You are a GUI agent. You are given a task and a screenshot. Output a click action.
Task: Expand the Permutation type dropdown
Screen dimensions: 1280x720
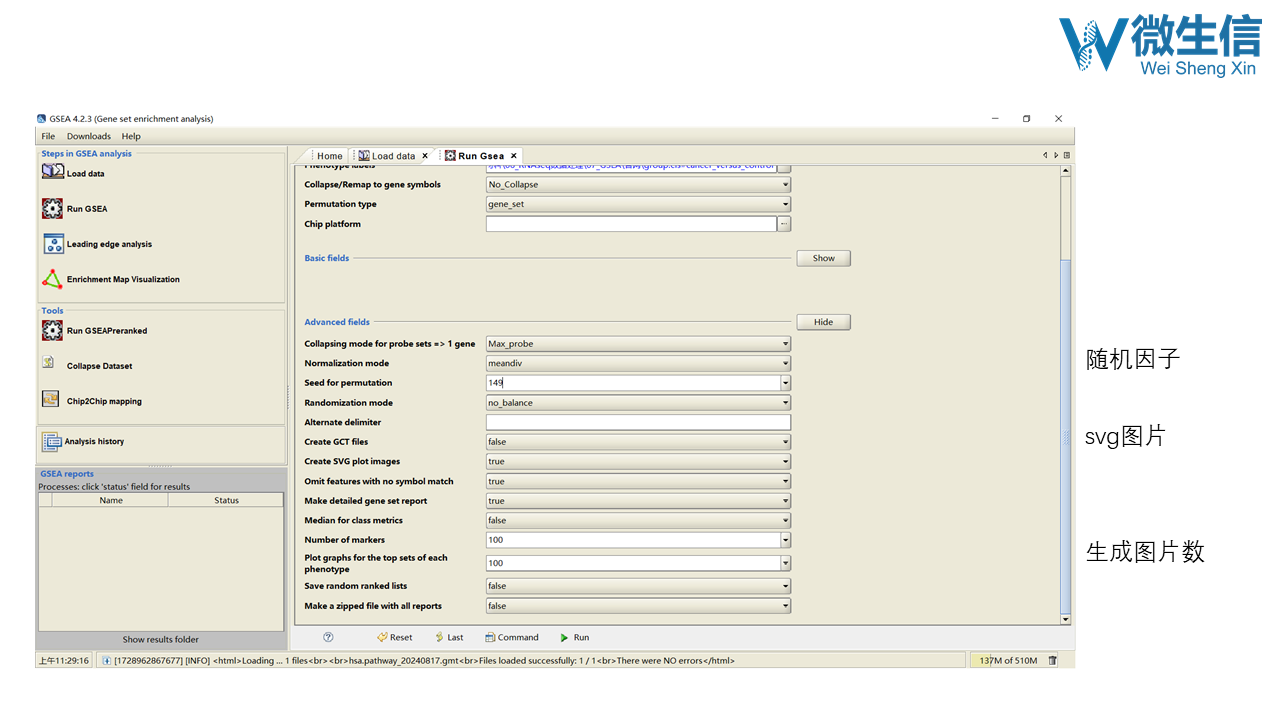click(638, 204)
